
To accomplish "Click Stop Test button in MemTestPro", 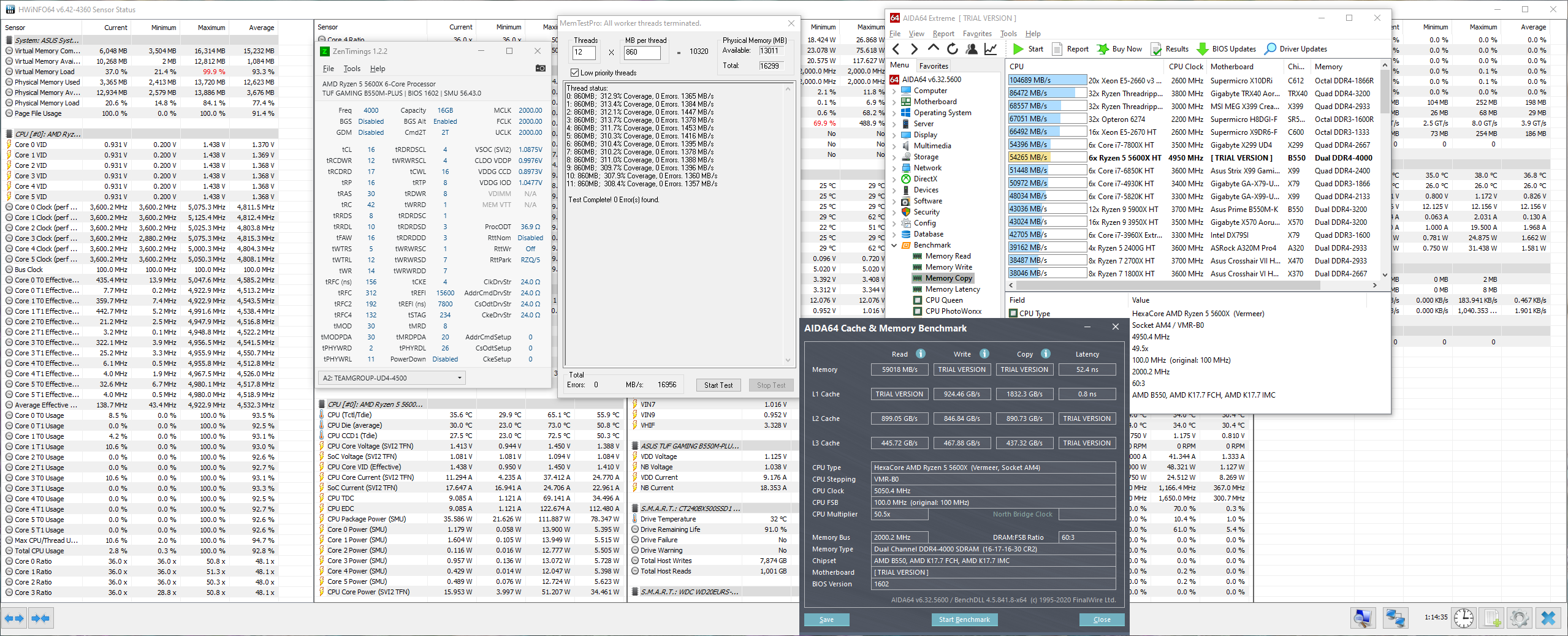I will point(771,385).
